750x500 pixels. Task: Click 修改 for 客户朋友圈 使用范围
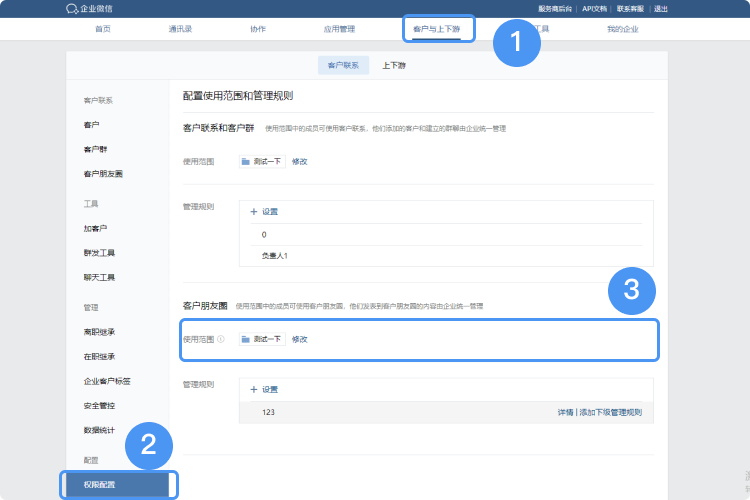pyautogui.click(x=299, y=339)
